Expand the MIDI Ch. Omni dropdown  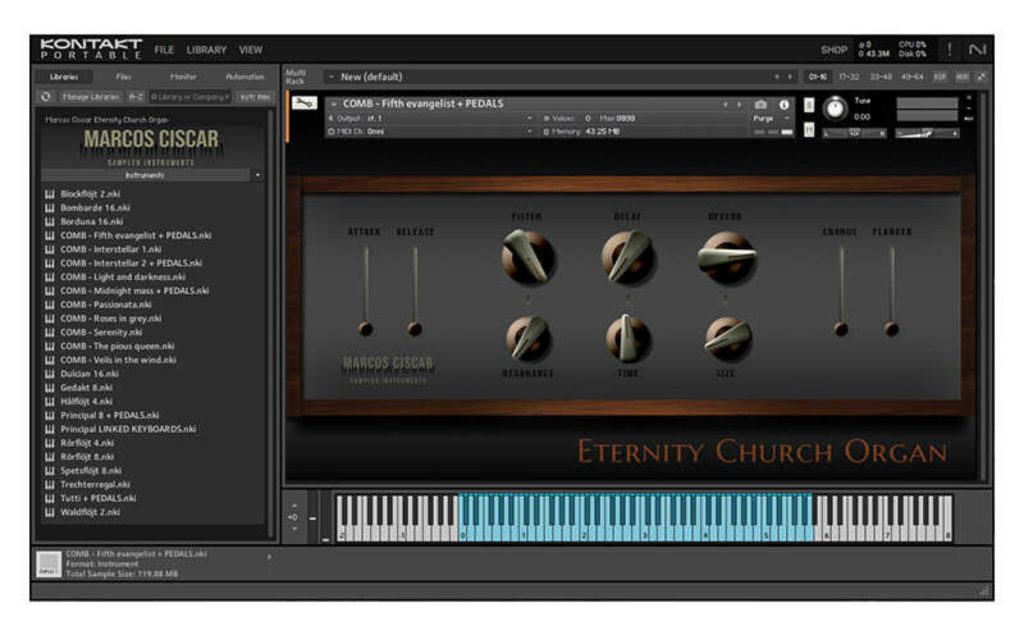529,131
